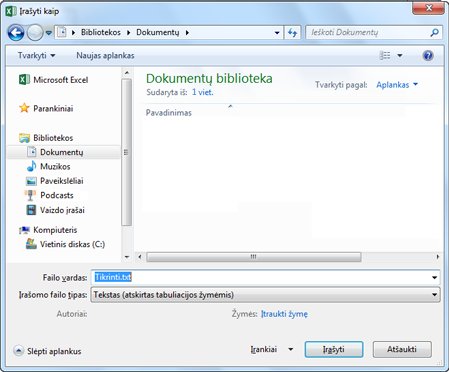449x372 pixels.
Task: Click Naujas aplankas button
Action: coord(105,55)
